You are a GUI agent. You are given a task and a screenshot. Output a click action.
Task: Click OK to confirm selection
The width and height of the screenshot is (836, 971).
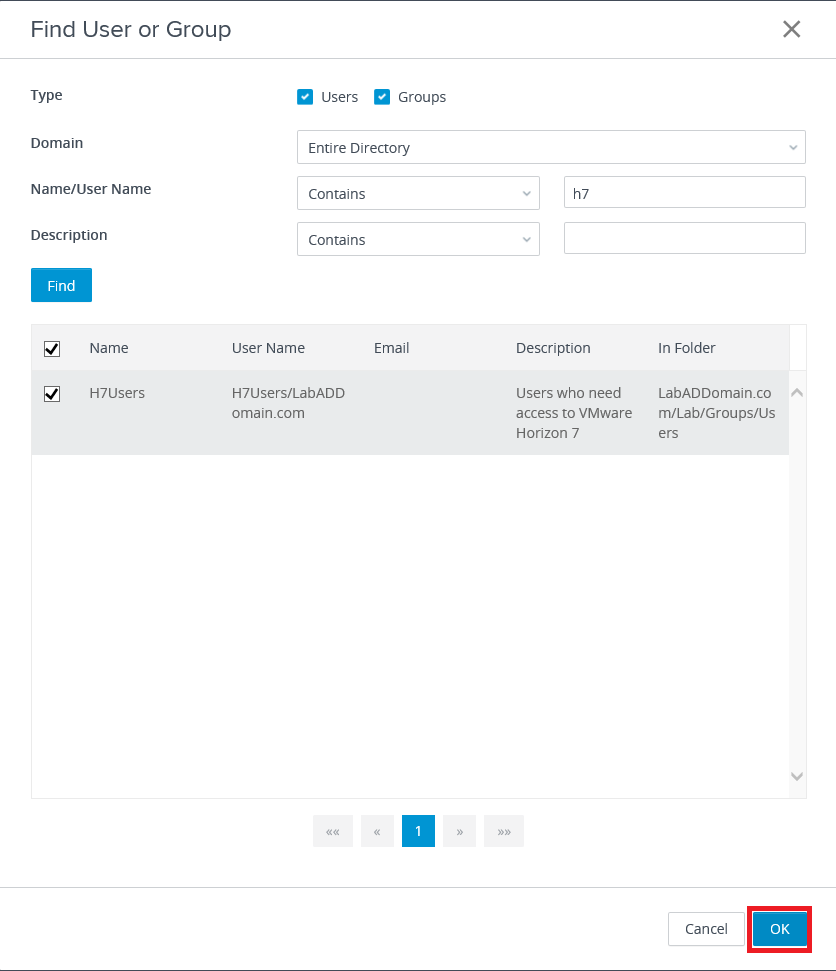click(x=779, y=929)
